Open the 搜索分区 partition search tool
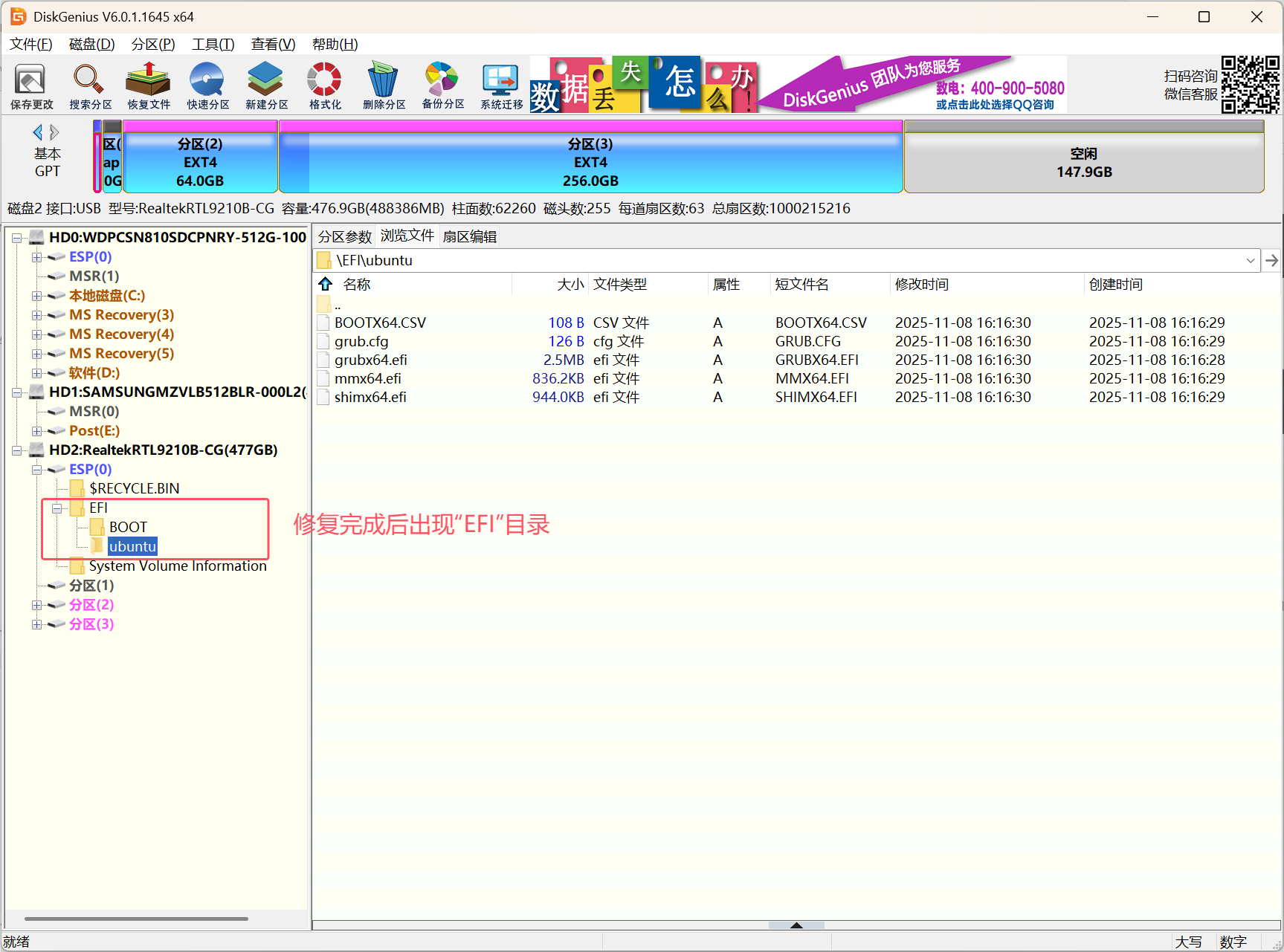This screenshot has width=1284, height=952. pos(90,85)
